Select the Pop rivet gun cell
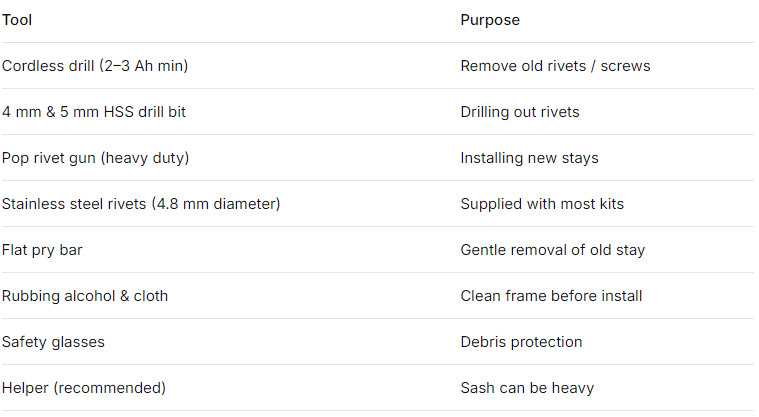The image size is (759, 417). (95, 158)
